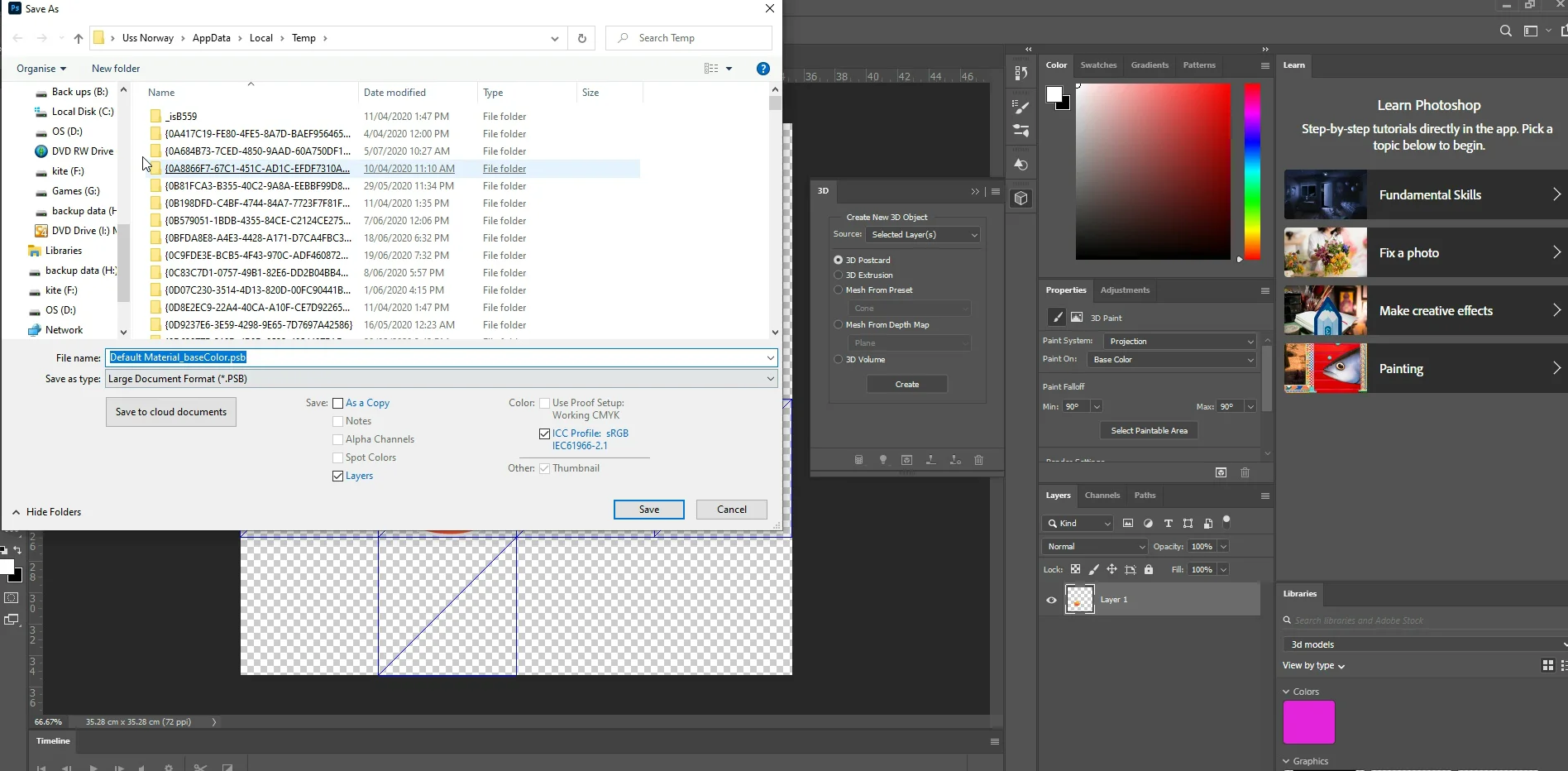Open the Swatches tab in the Color panel
1568x771 pixels.
click(1098, 65)
